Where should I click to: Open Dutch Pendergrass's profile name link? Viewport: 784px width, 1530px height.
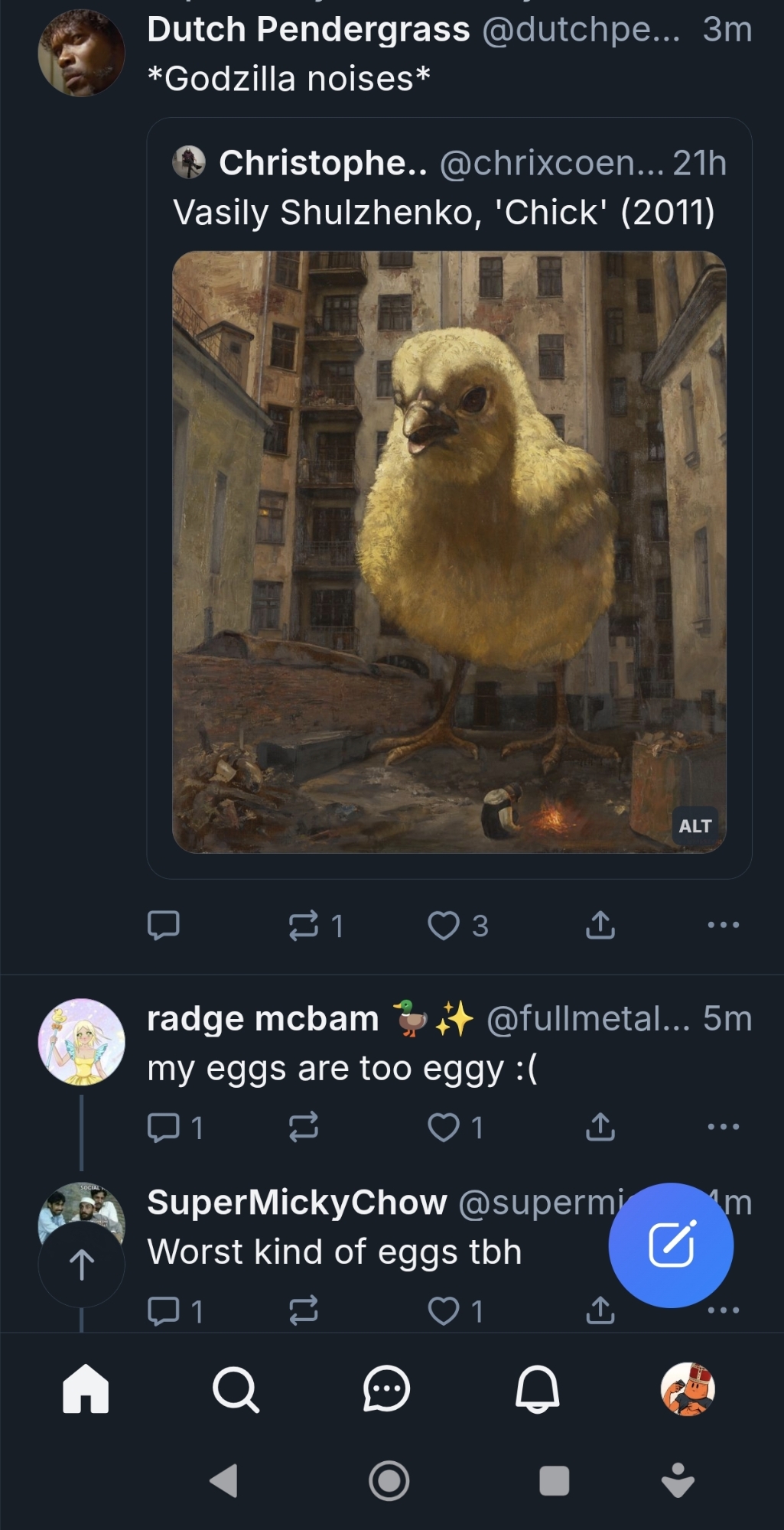coord(308,29)
